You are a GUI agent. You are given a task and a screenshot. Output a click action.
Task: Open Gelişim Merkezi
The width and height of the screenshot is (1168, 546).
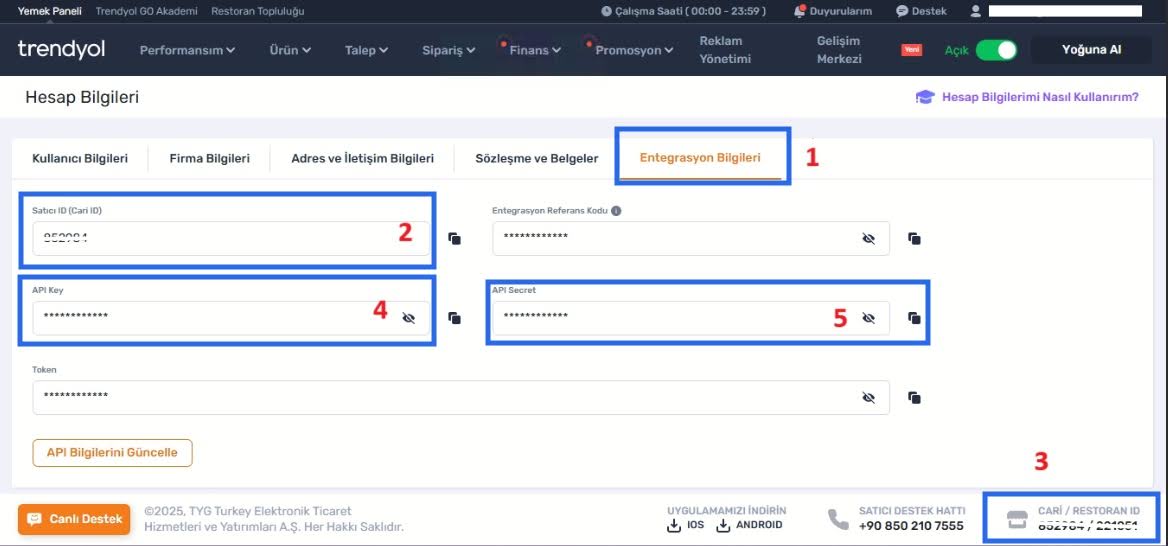click(840, 50)
